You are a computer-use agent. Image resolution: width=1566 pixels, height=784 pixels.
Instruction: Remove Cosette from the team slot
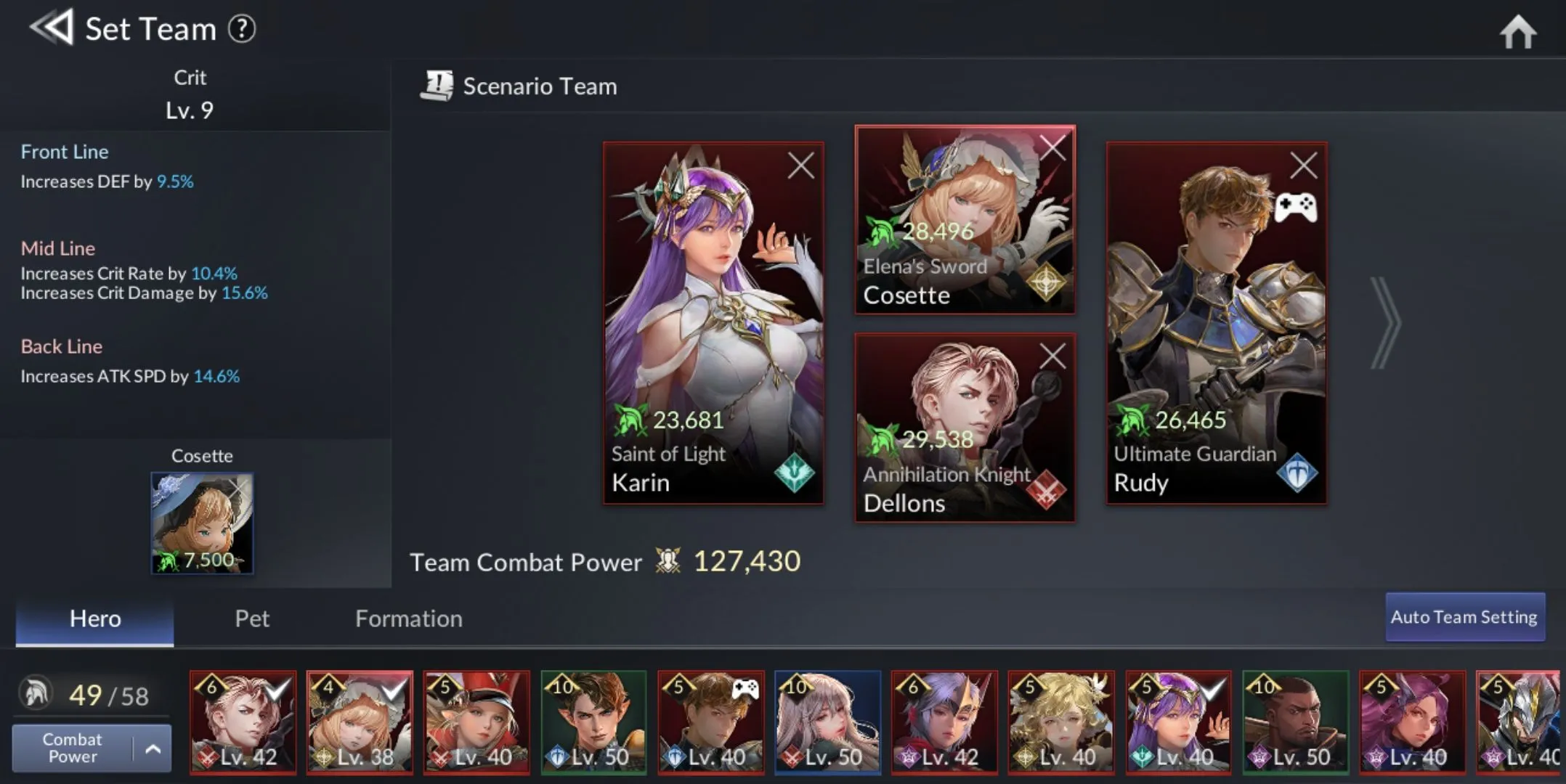point(1052,147)
